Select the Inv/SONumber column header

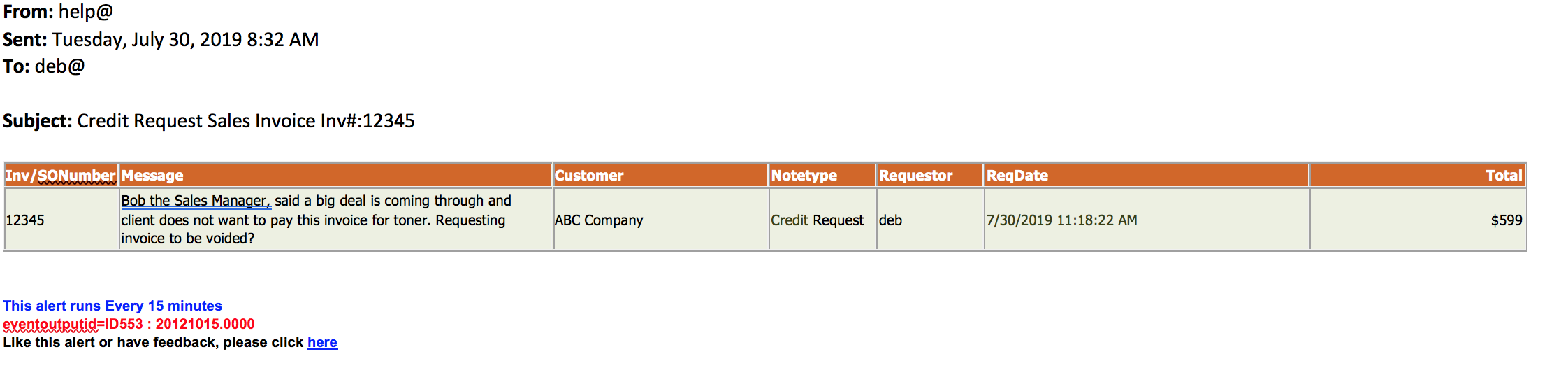click(x=61, y=175)
